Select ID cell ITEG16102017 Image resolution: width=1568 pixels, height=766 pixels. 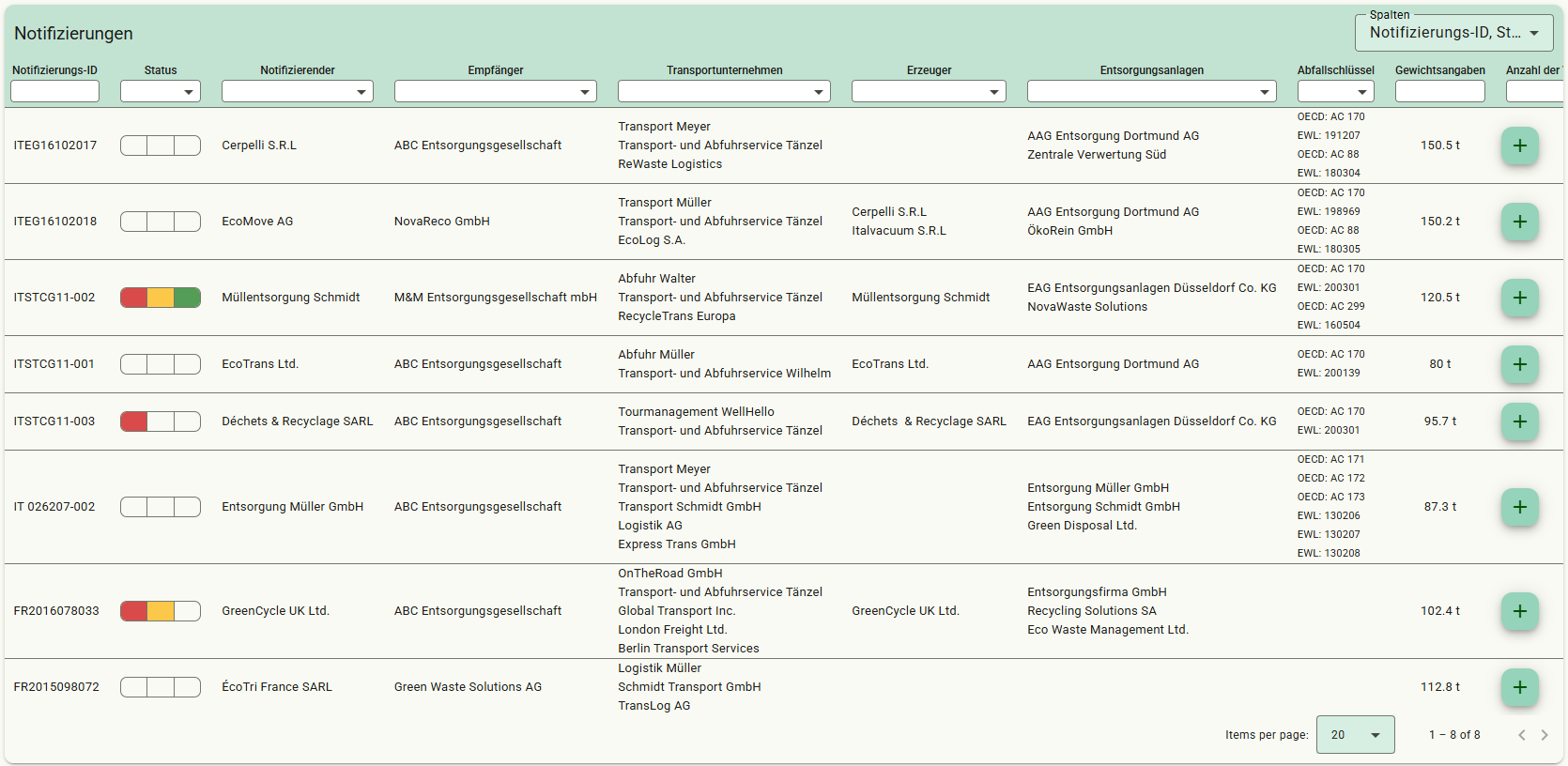point(55,146)
